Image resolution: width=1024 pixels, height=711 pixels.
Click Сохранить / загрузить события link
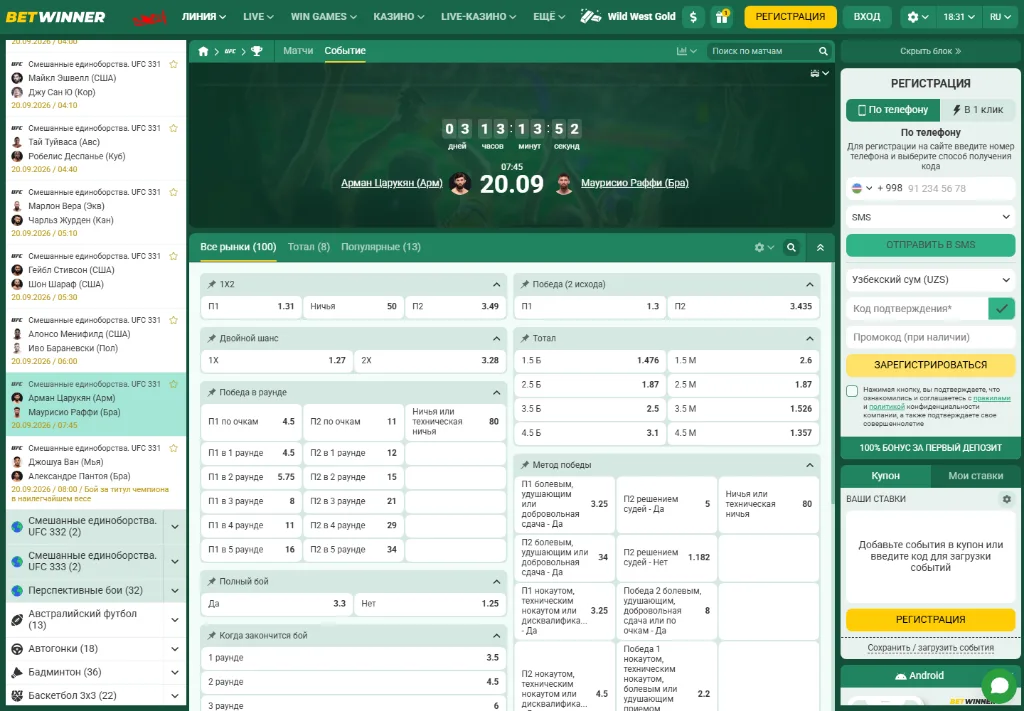[931, 648]
